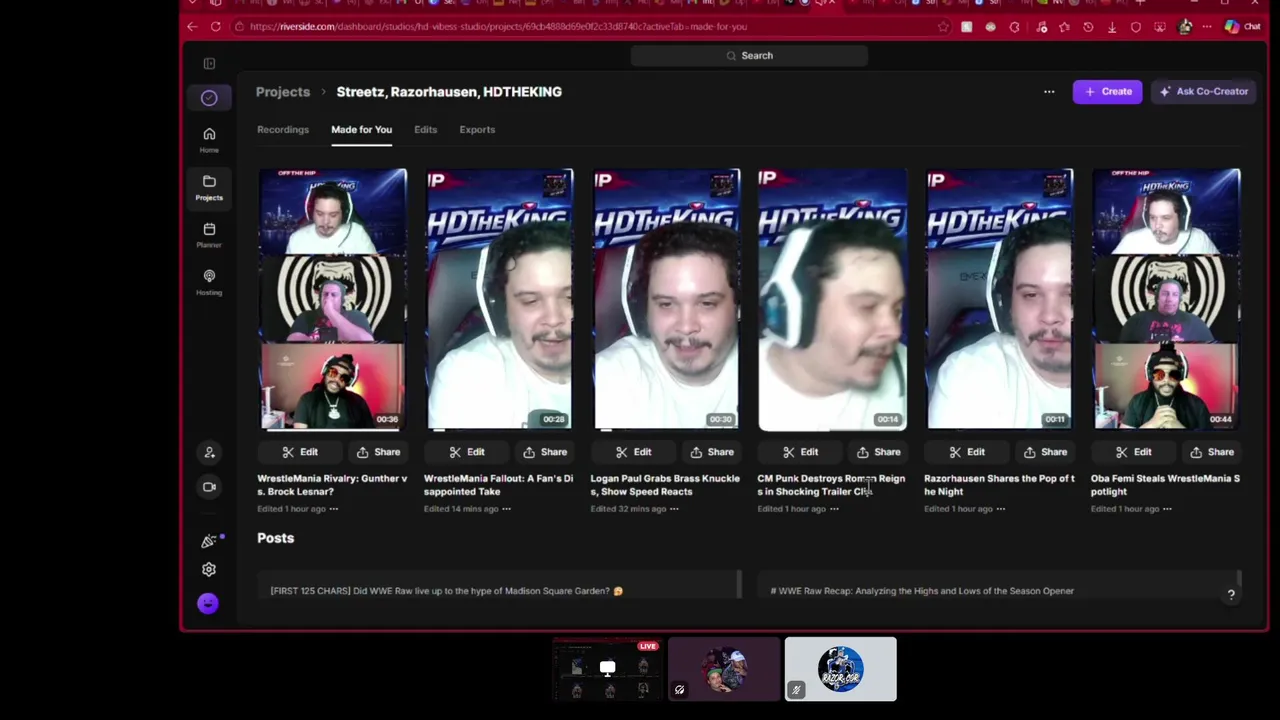
Task: Bookmark this page with star icon
Action: 942,27
